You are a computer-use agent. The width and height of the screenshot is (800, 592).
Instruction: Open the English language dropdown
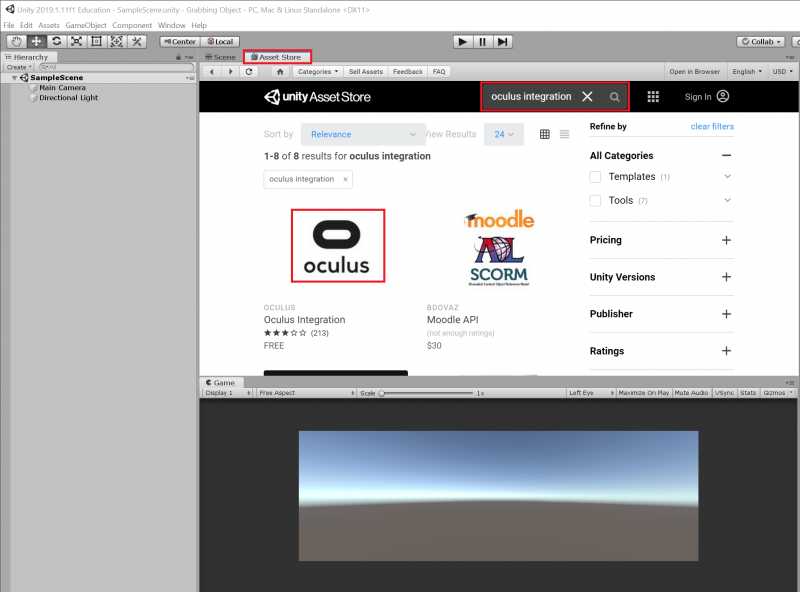point(747,71)
